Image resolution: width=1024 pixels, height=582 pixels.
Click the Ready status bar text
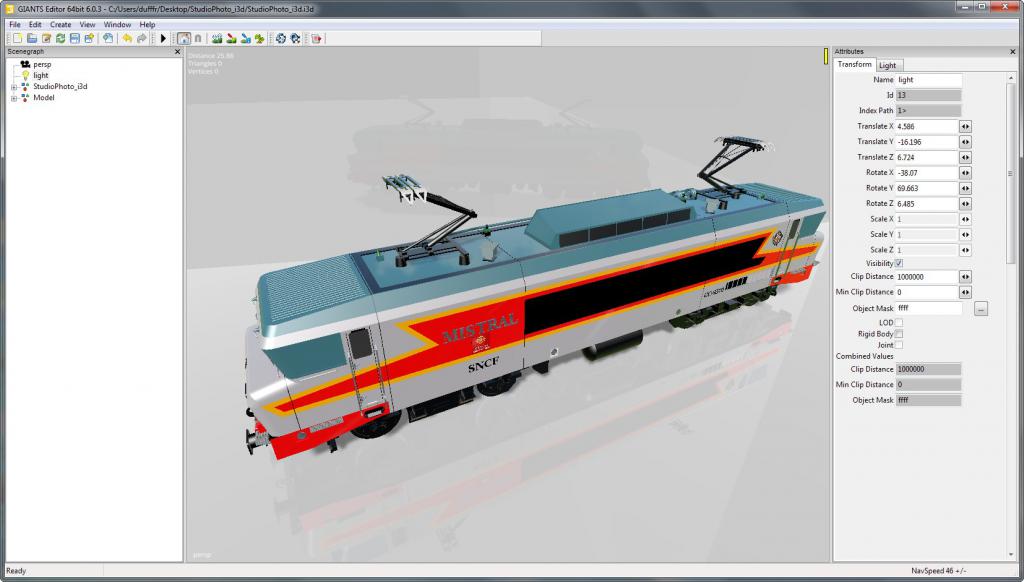[16, 571]
